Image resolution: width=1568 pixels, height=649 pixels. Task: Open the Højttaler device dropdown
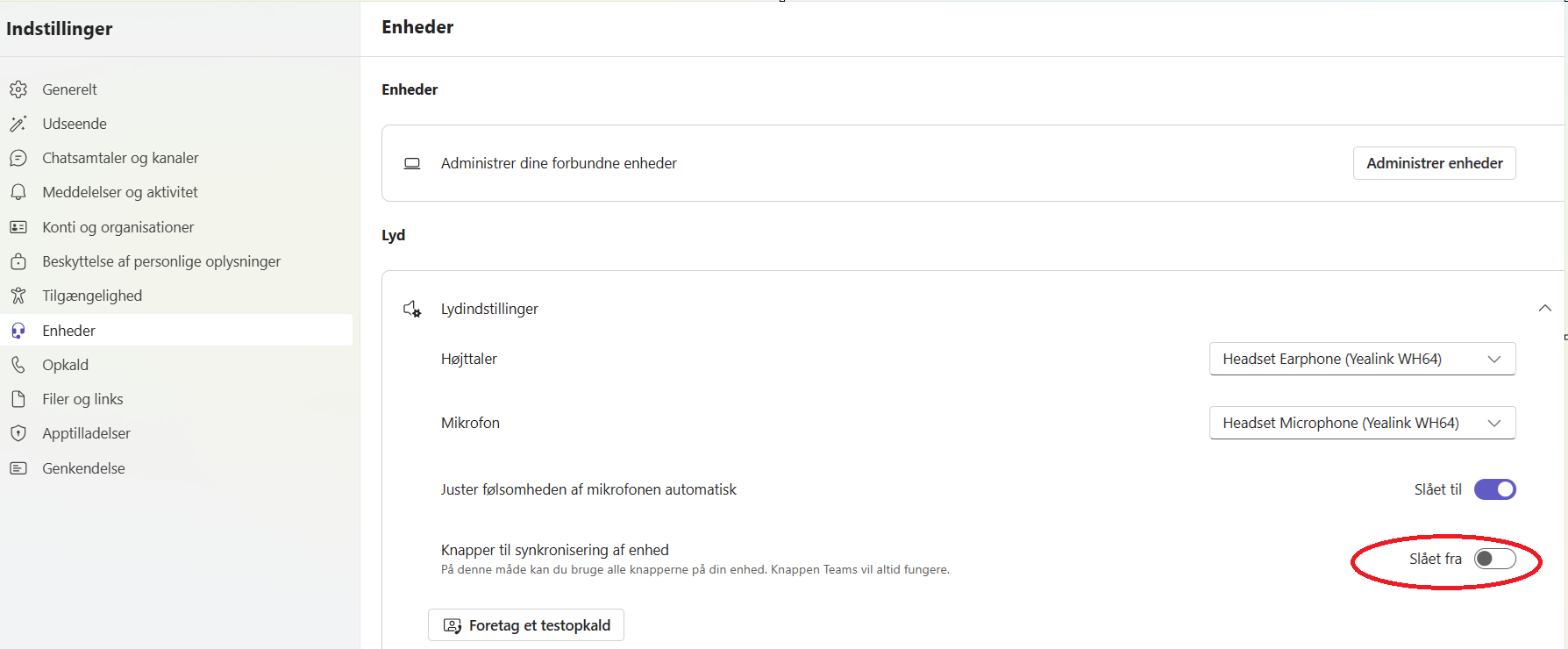click(1362, 359)
